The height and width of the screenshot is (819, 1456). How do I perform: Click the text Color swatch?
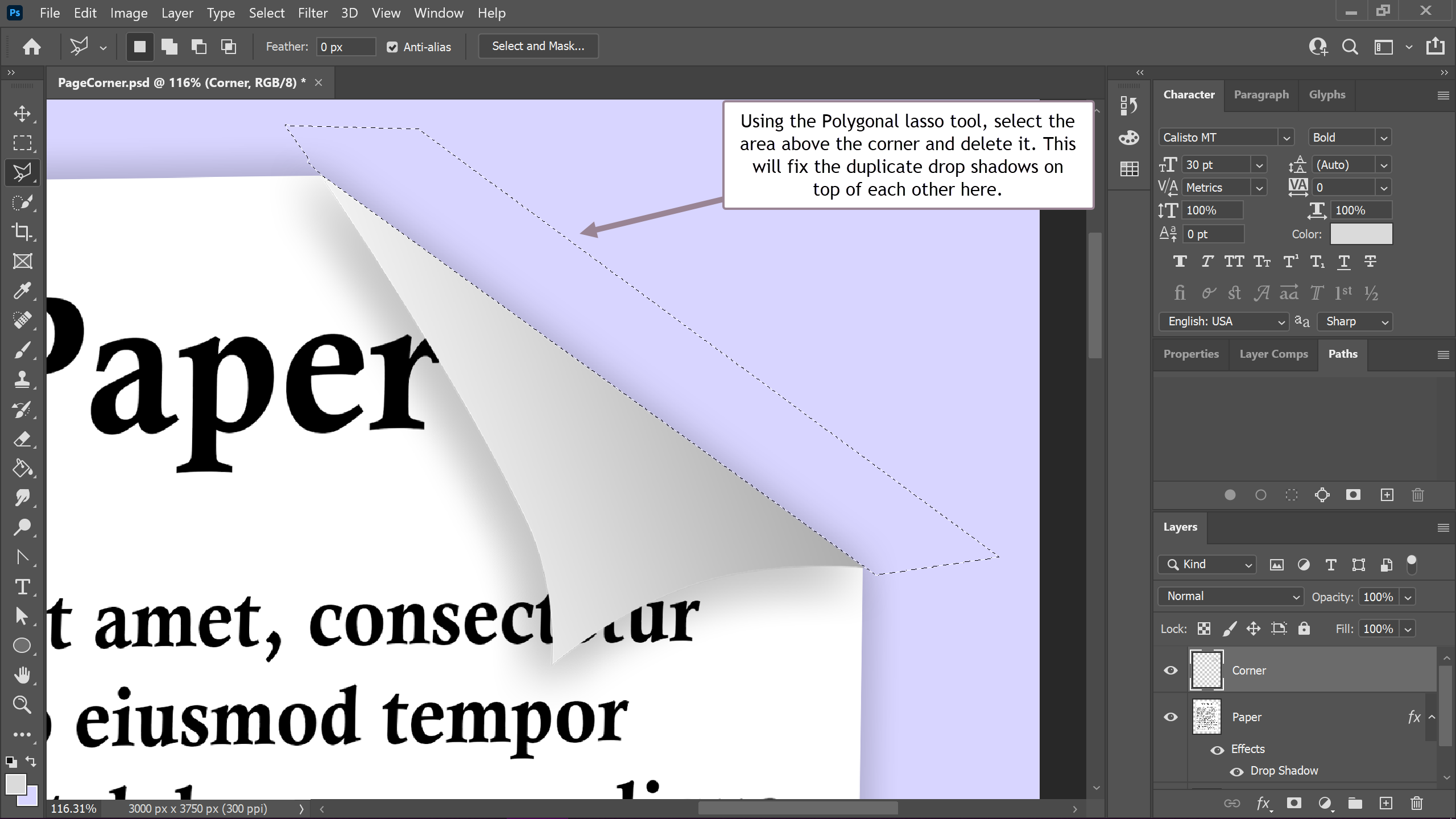coord(1361,234)
